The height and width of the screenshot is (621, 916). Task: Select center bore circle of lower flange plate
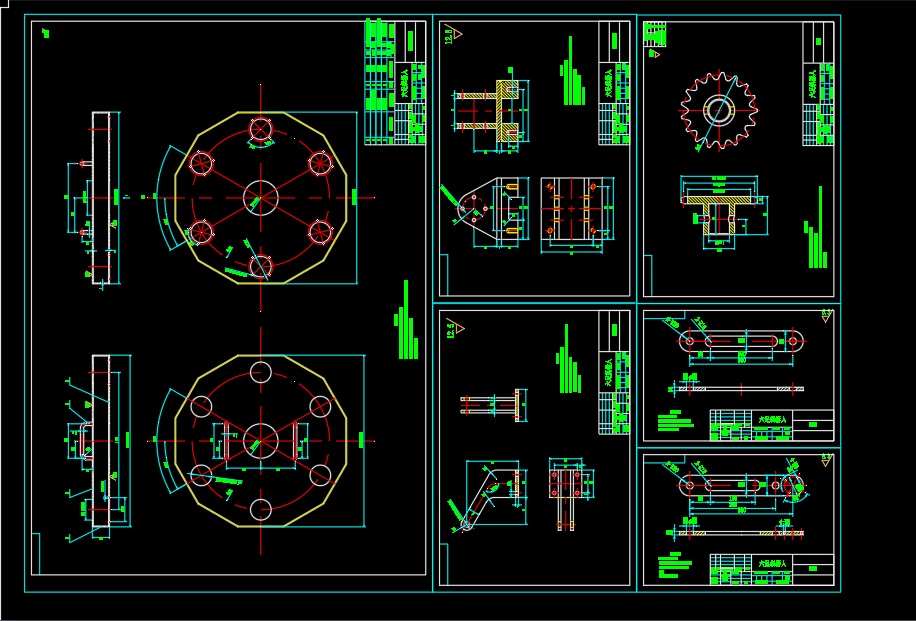point(261,441)
